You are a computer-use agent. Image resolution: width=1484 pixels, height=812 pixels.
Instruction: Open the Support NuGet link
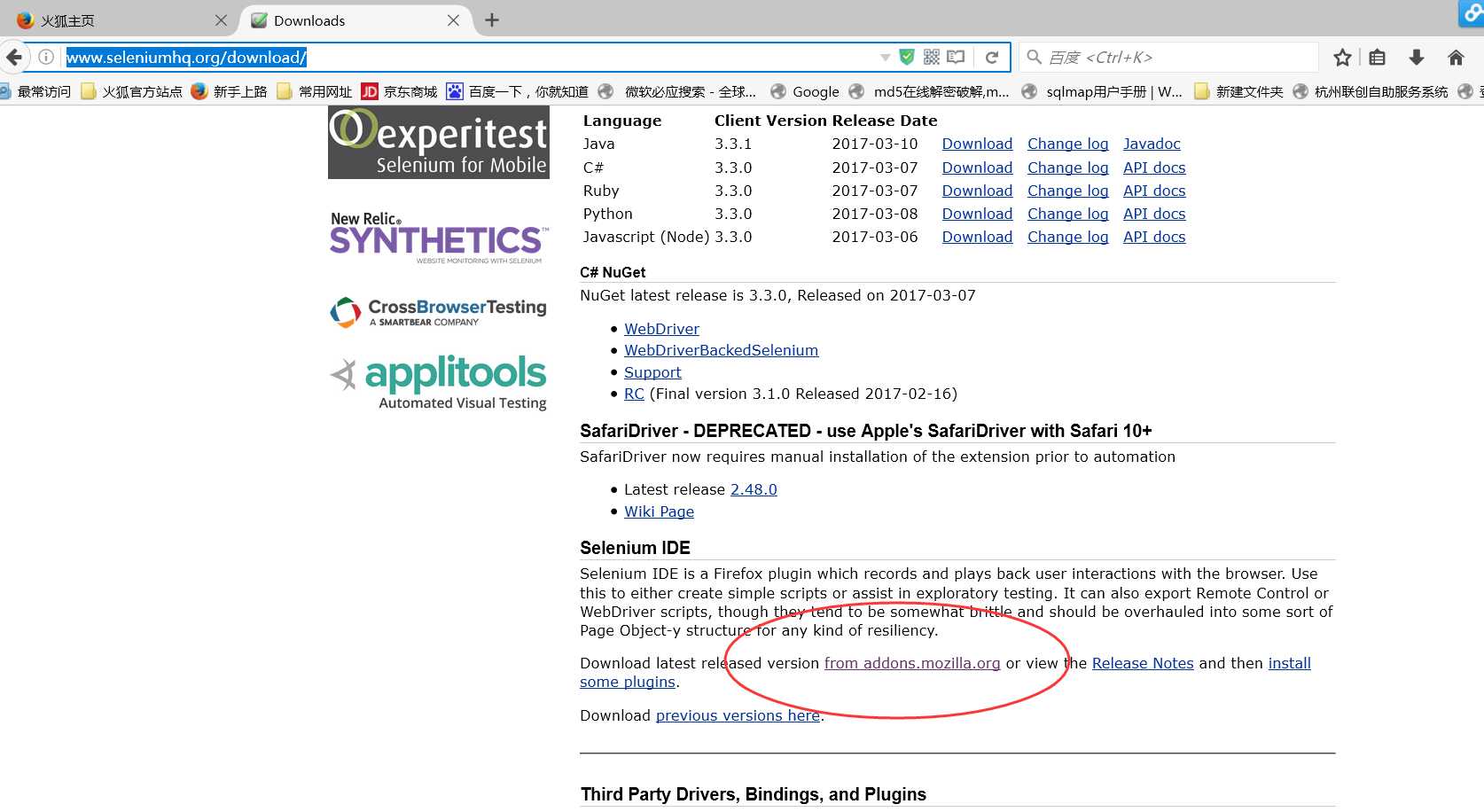[x=652, y=372]
